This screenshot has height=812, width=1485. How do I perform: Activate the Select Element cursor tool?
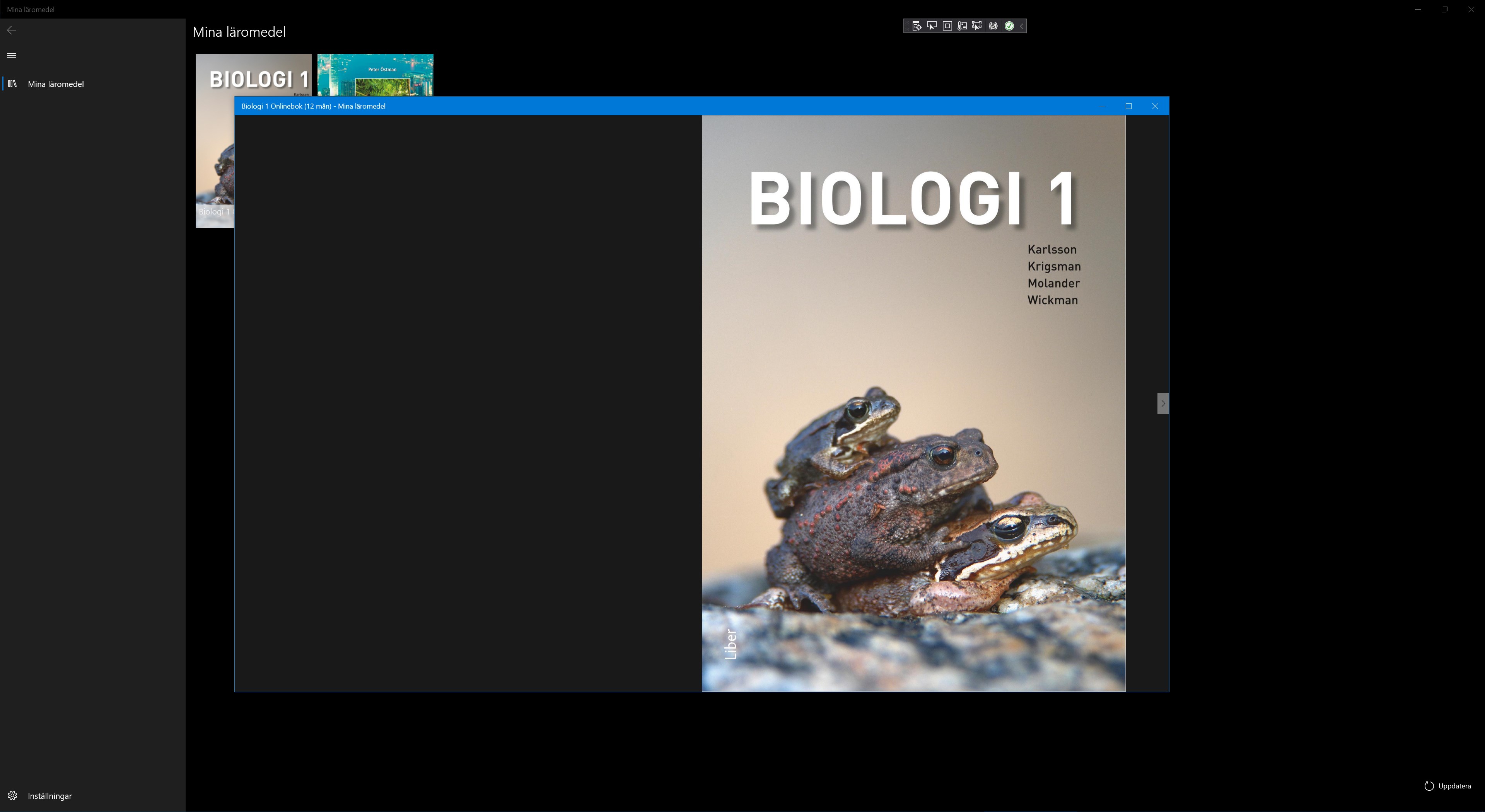932,26
